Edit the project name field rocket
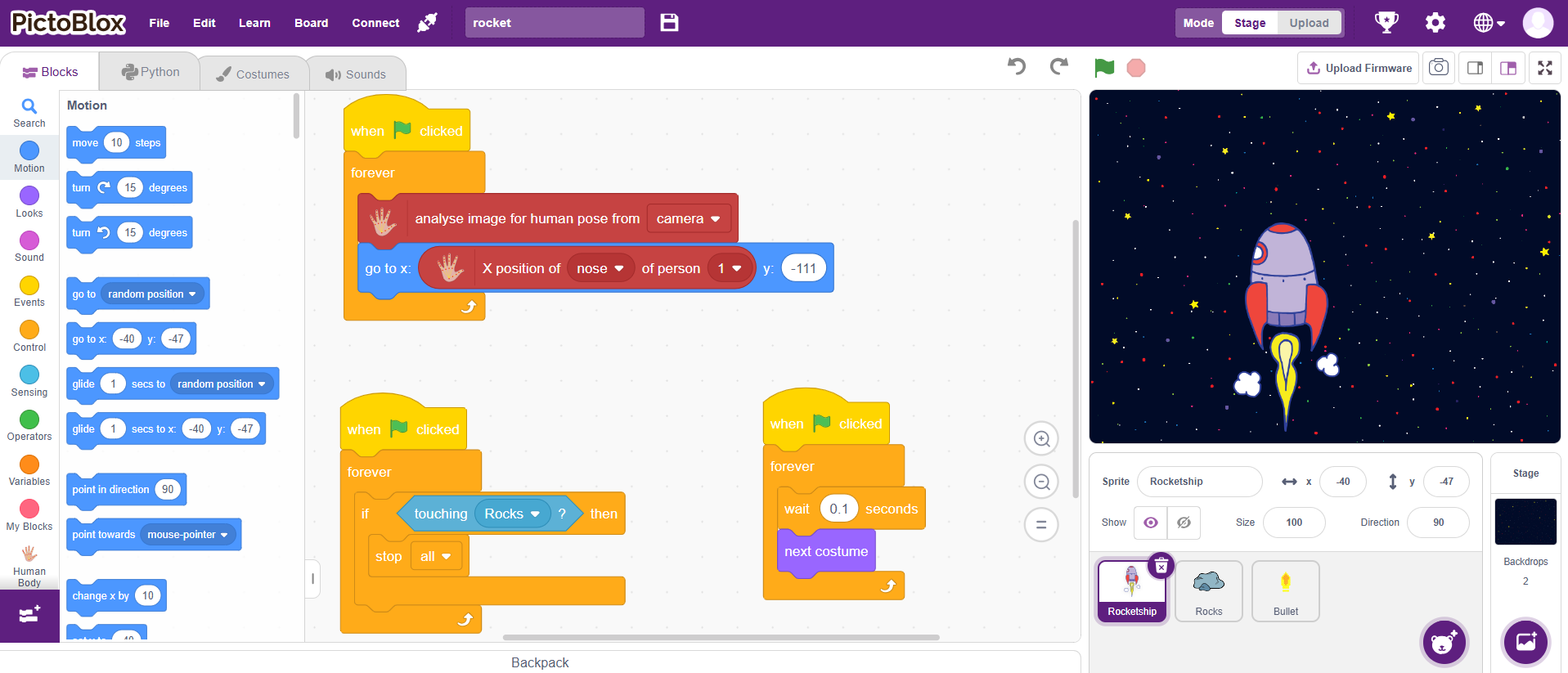This screenshot has height=673, width=1568. coord(555,23)
